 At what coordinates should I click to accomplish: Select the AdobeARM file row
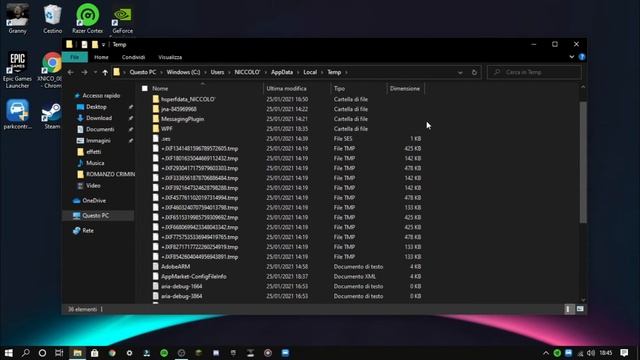(287, 267)
